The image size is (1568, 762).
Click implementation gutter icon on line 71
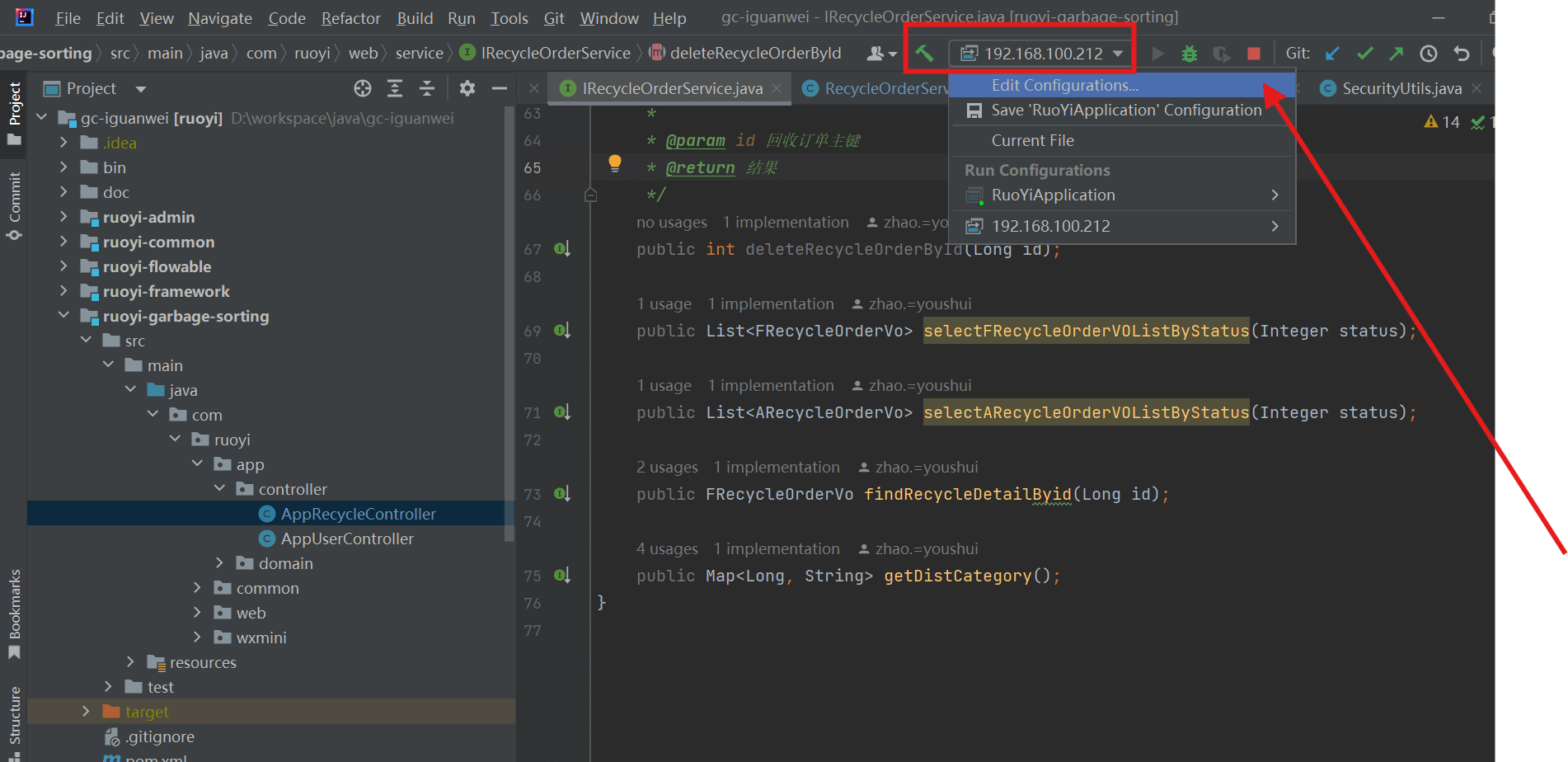(x=562, y=412)
